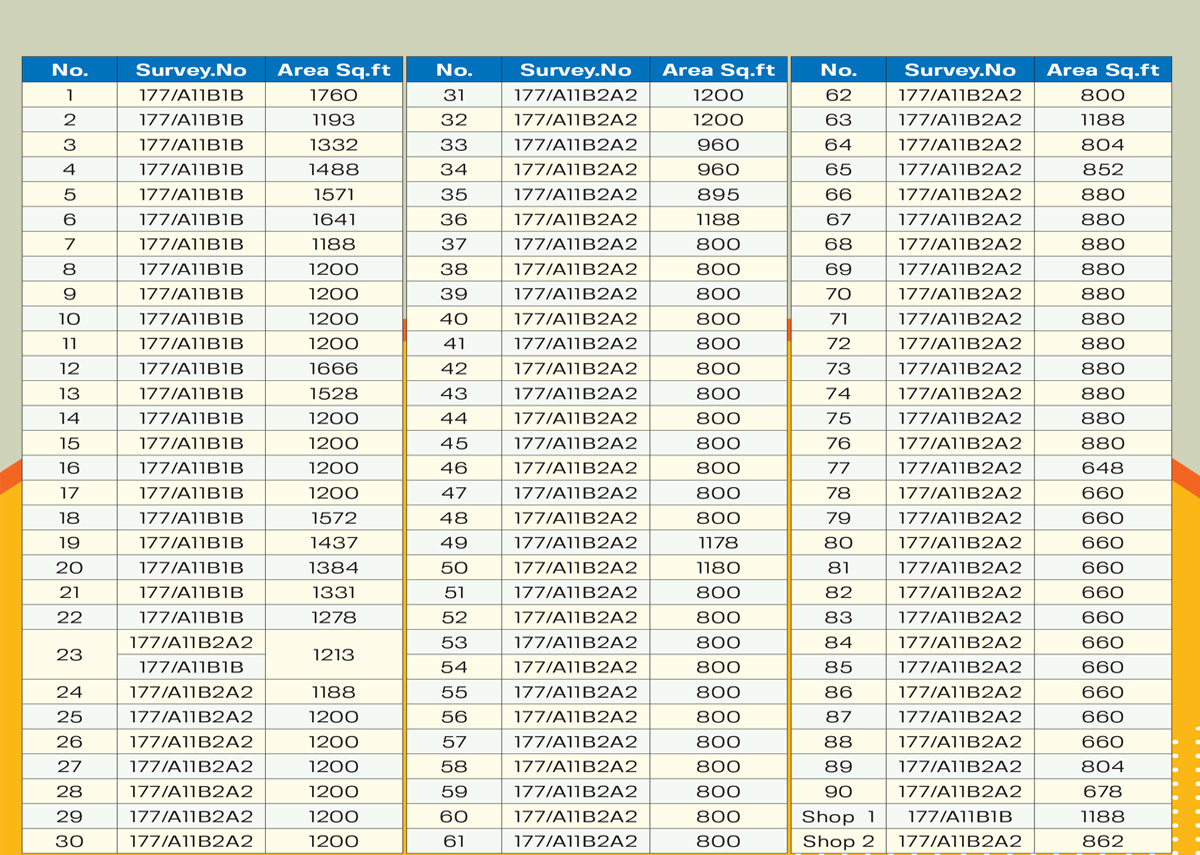Screen dimensions: 1200x855
Task: Select the survey number cell for plot 62
Action: click(960, 96)
